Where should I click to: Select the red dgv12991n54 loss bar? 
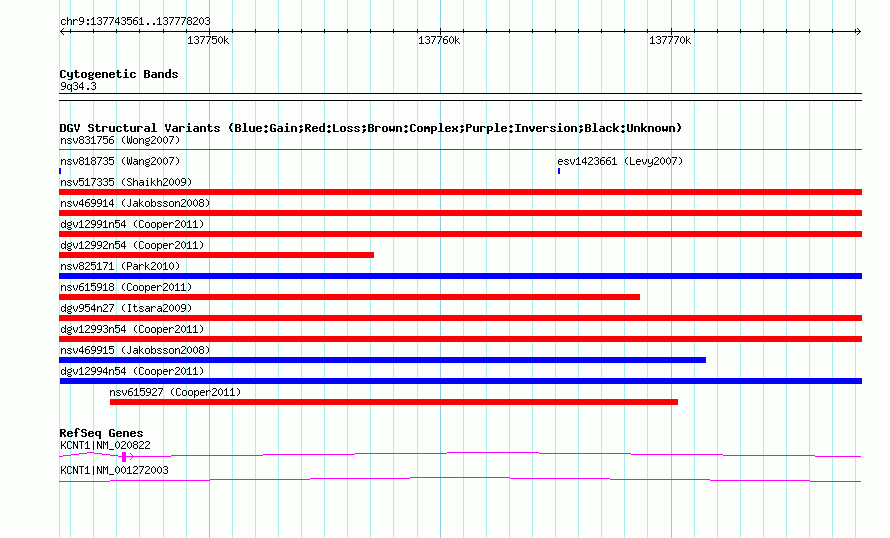460,234
